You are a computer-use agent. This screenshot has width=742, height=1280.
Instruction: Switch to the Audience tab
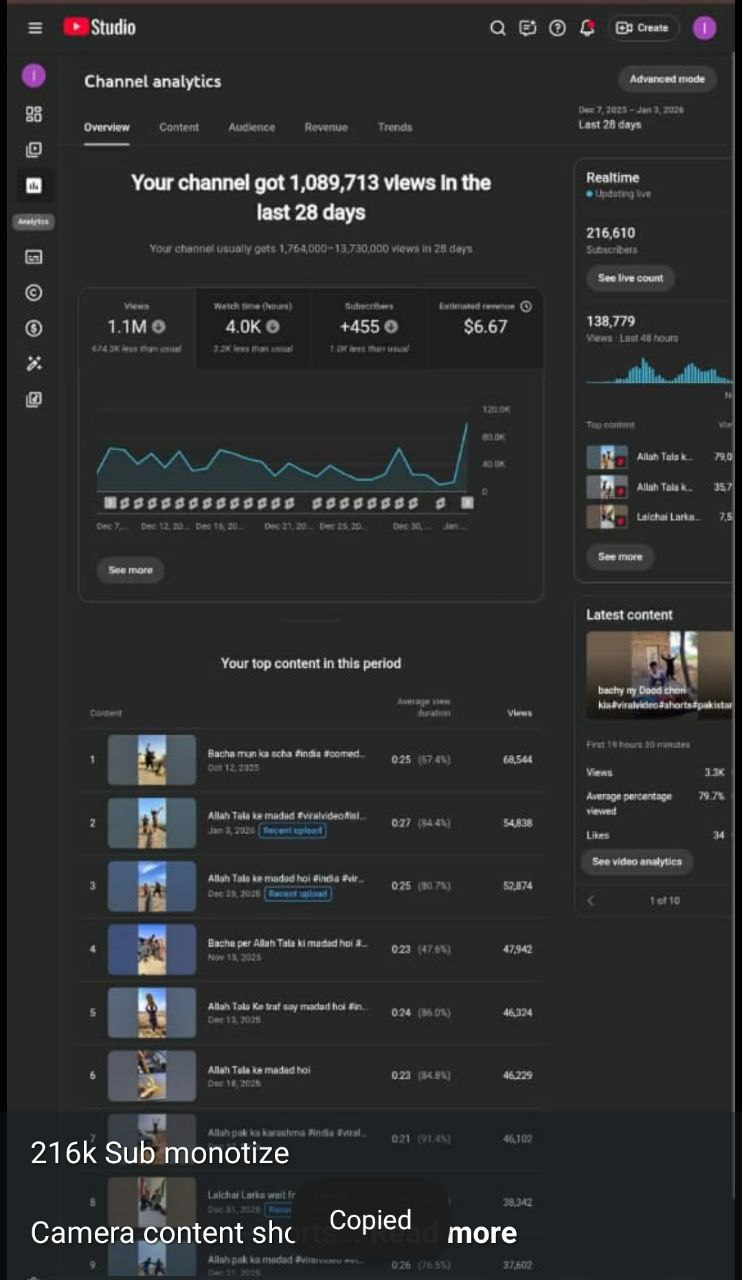click(251, 127)
